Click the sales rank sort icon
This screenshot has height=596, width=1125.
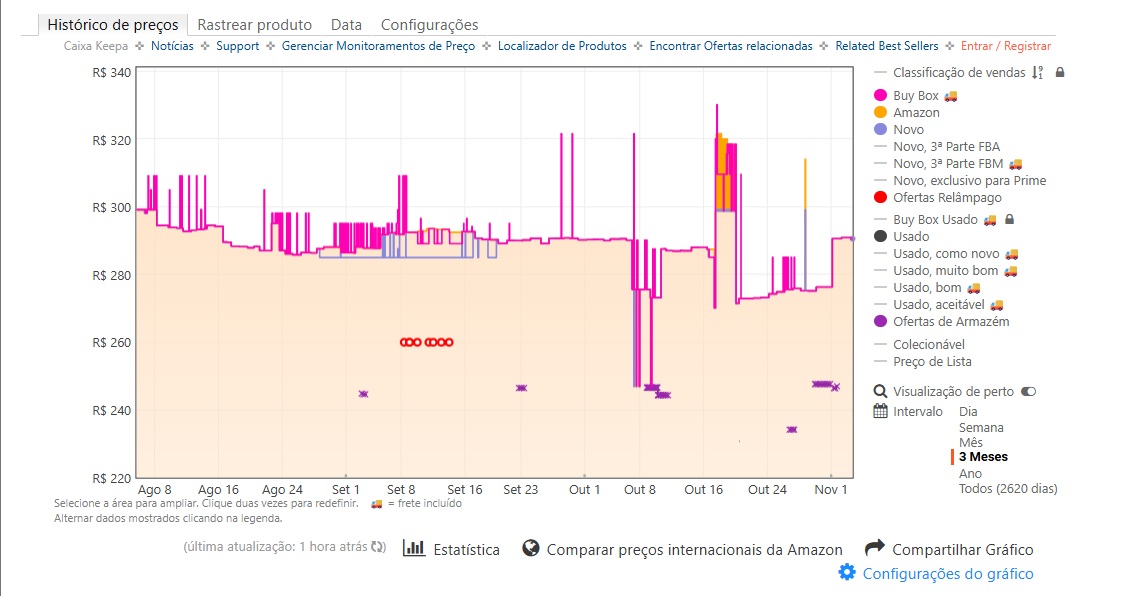pyautogui.click(x=1037, y=72)
